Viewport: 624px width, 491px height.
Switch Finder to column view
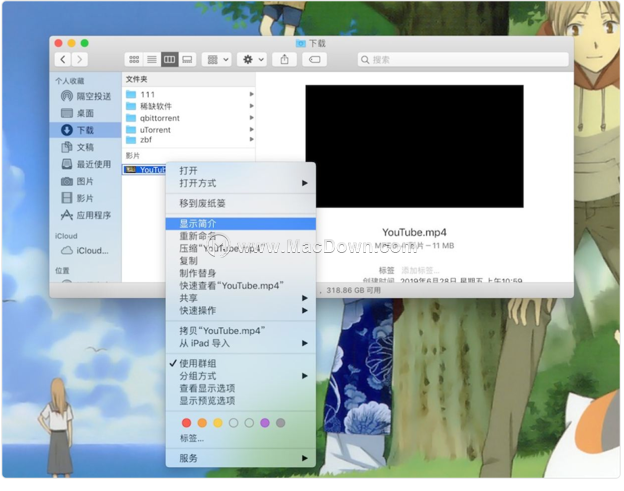click(x=170, y=60)
